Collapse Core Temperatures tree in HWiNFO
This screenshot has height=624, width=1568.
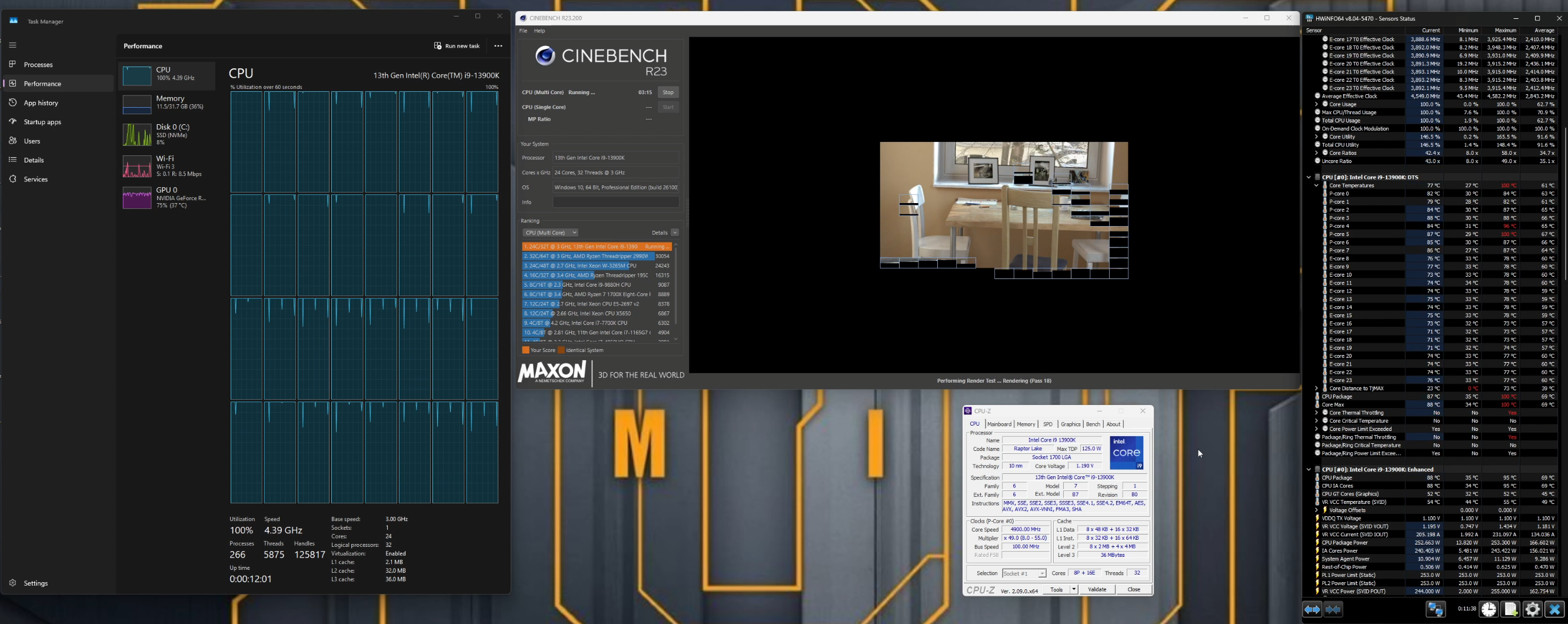click(x=1316, y=185)
